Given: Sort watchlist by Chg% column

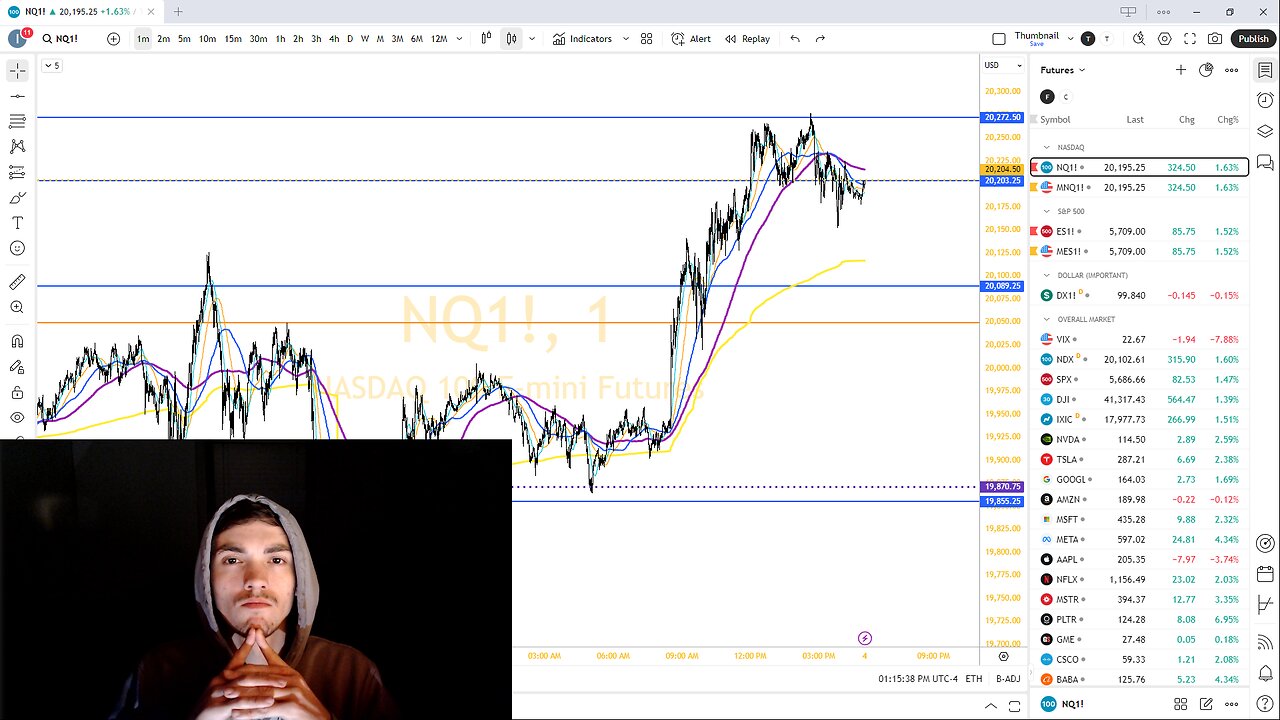Looking at the screenshot, I should point(1227,119).
